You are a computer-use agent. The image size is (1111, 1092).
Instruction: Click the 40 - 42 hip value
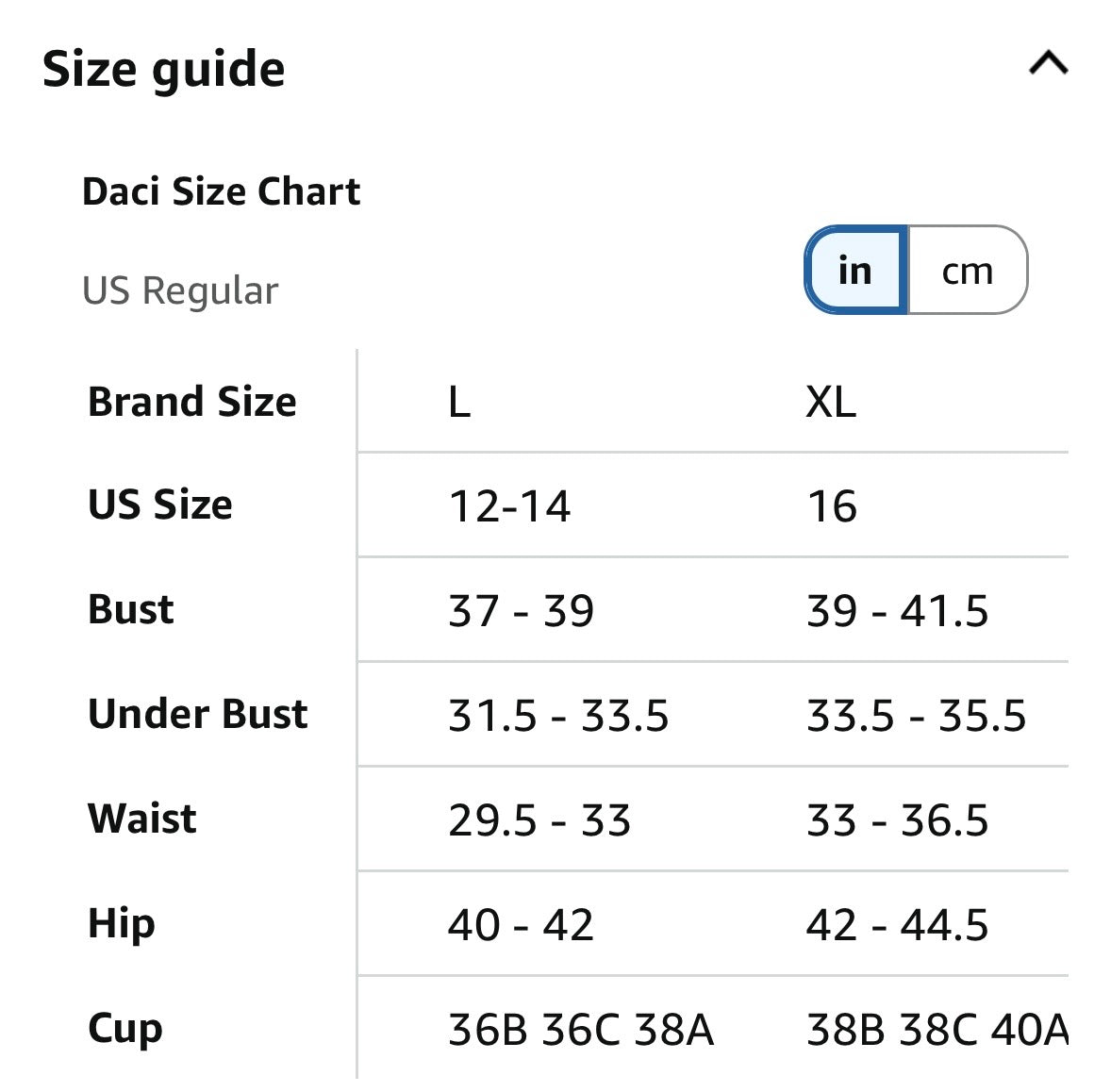(521, 925)
